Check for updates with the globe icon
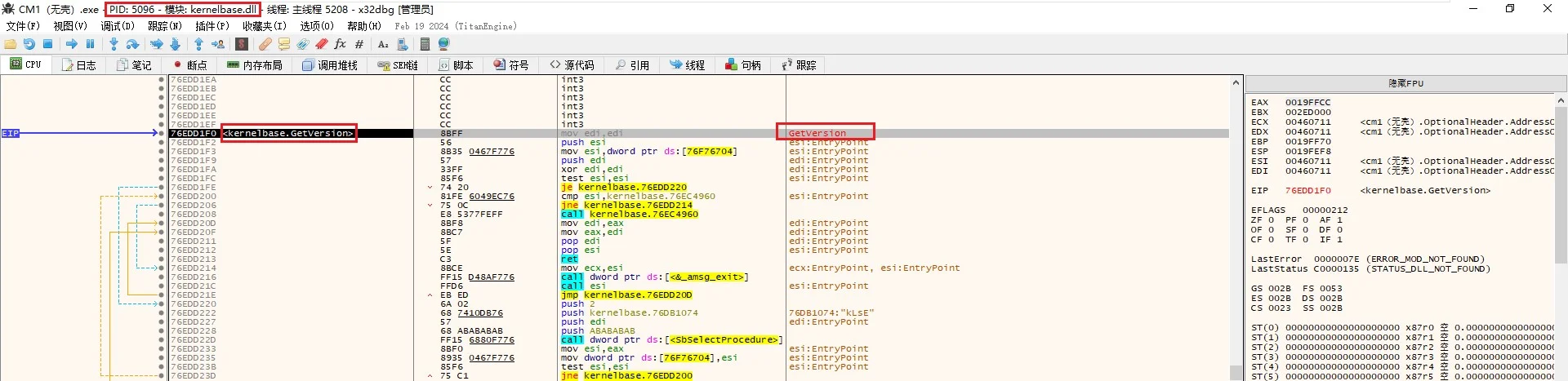Image resolution: width=1568 pixels, height=381 pixels. (x=443, y=44)
